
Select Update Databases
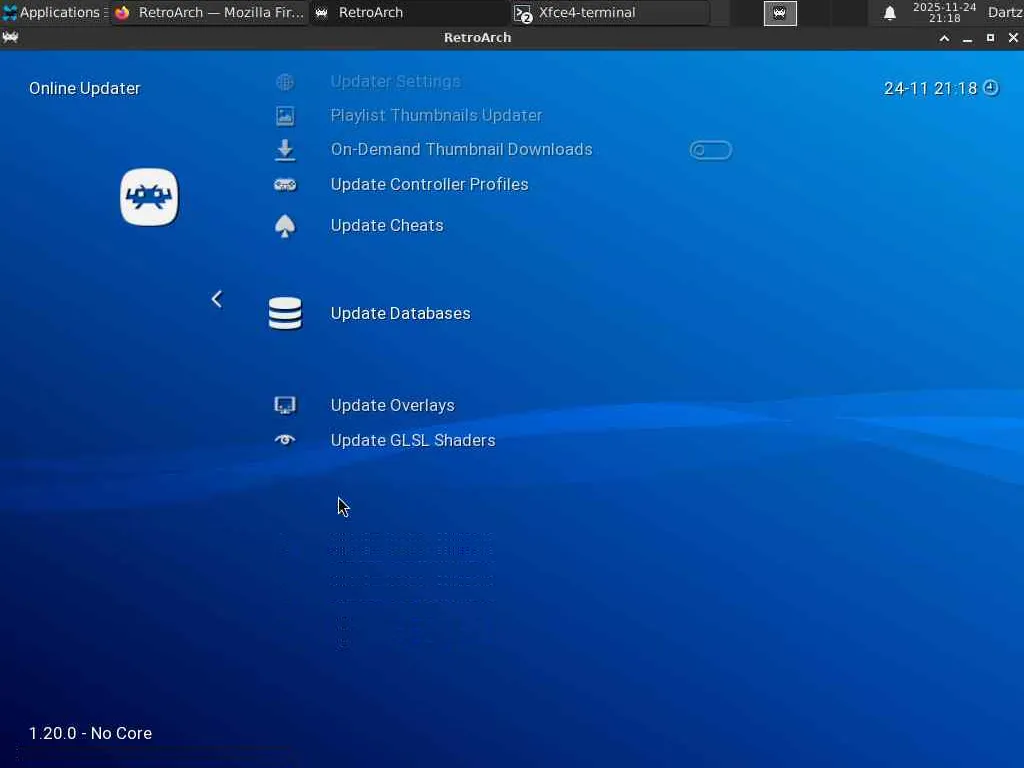coord(400,313)
